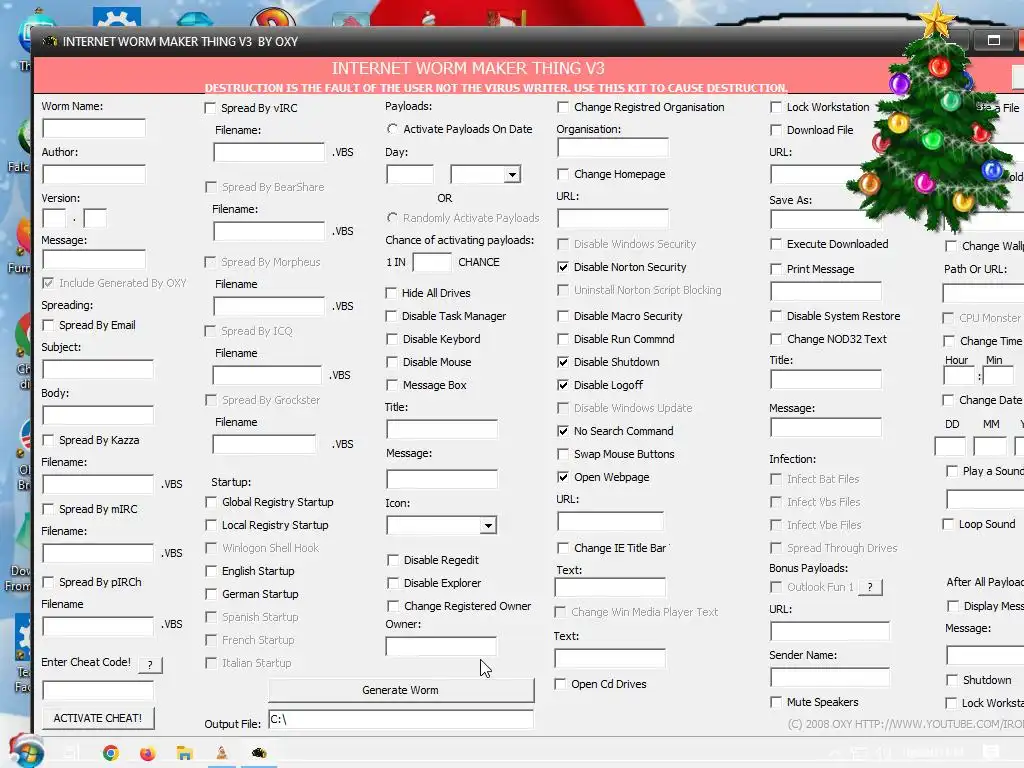The height and width of the screenshot is (768, 1024).
Task: Enable Local Registry Startup
Action: (211, 525)
